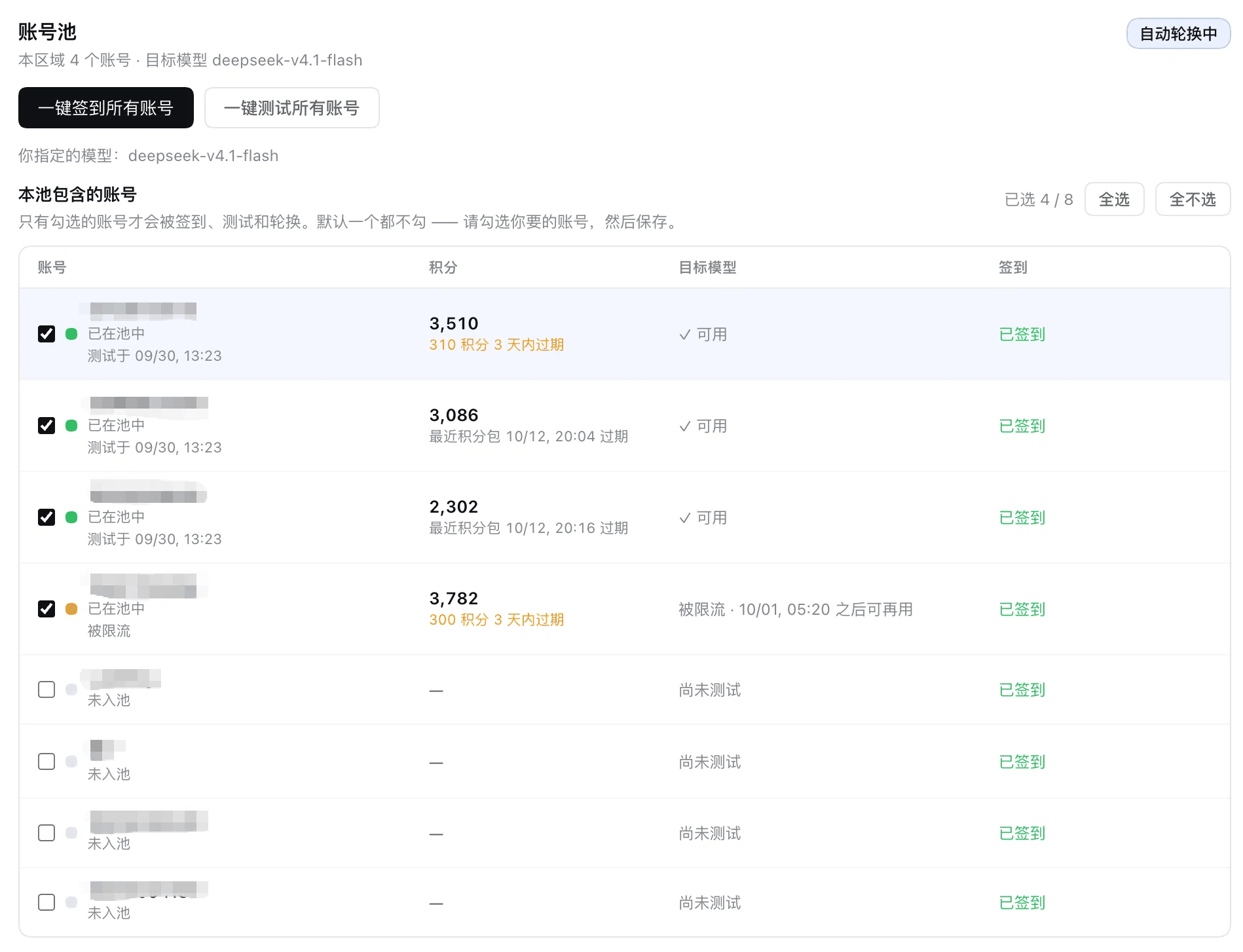
Task: Click the 目标模型 column header
Action: coord(707,267)
